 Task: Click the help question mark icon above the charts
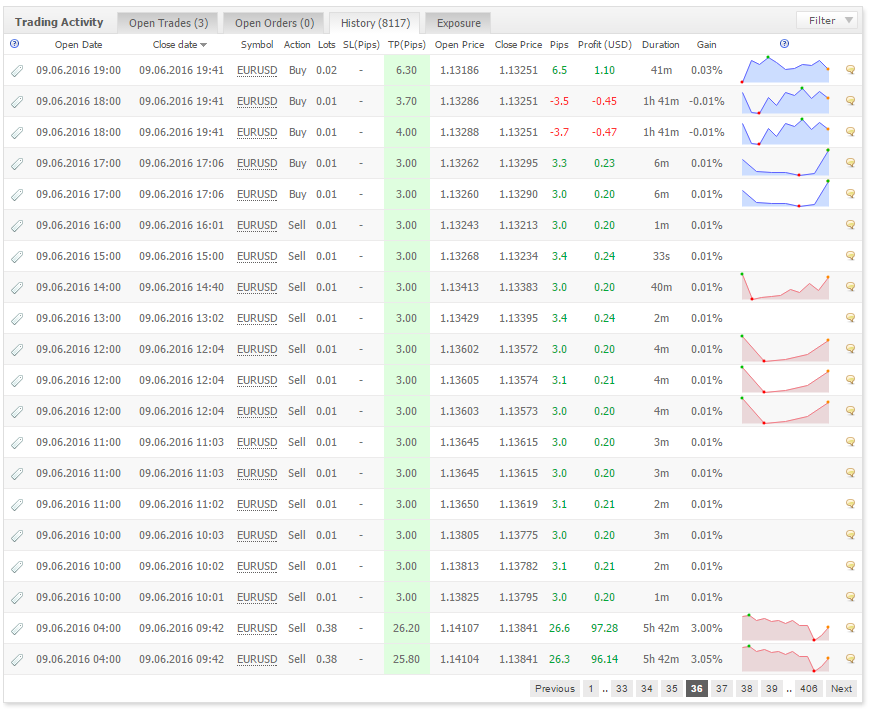(x=784, y=44)
